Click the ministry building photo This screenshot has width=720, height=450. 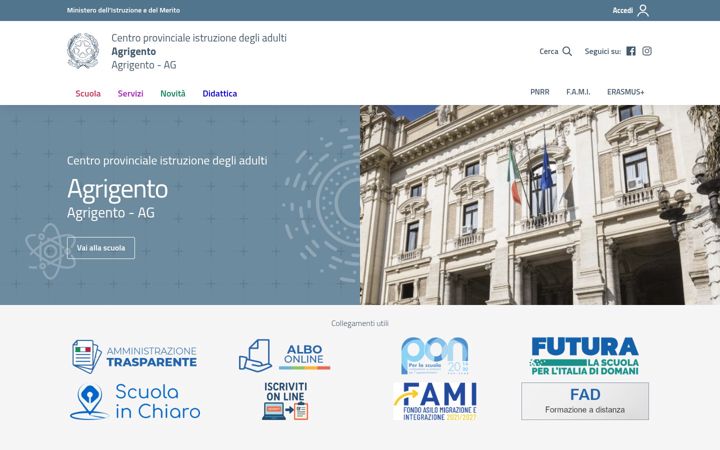[x=540, y=205]
